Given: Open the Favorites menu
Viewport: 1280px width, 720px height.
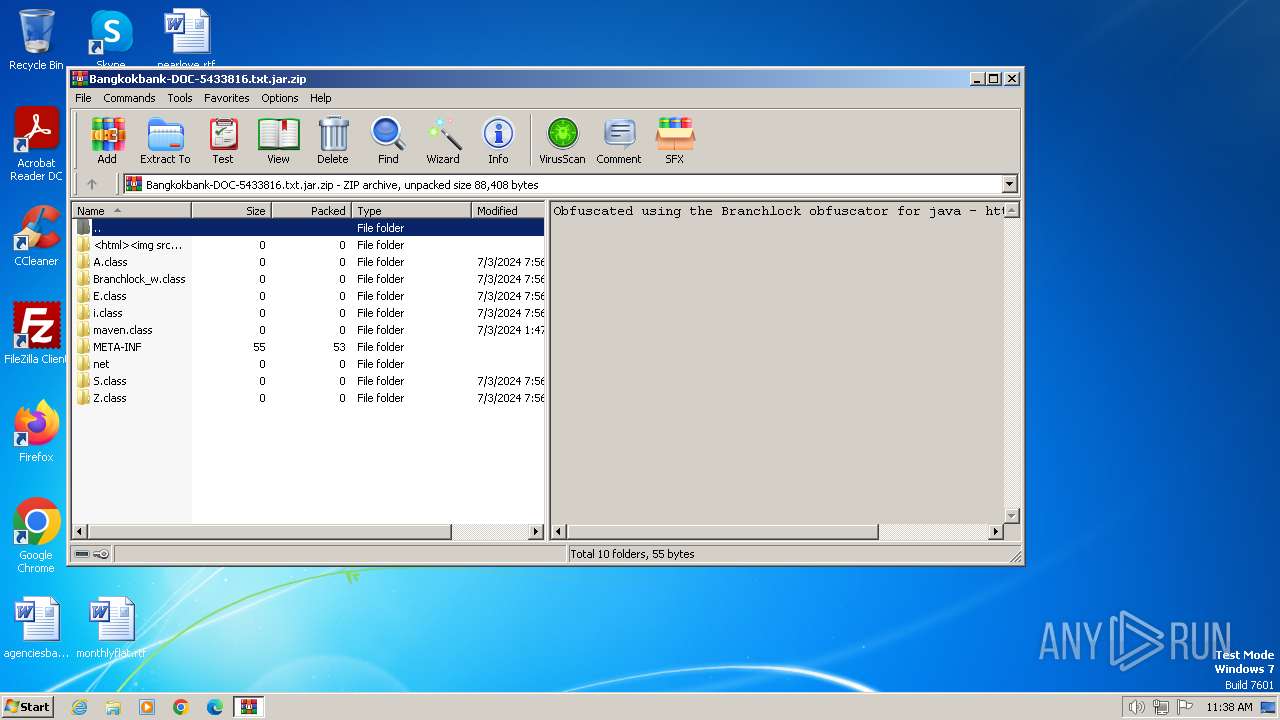Looking at the screenshot, I should [227, 98].
